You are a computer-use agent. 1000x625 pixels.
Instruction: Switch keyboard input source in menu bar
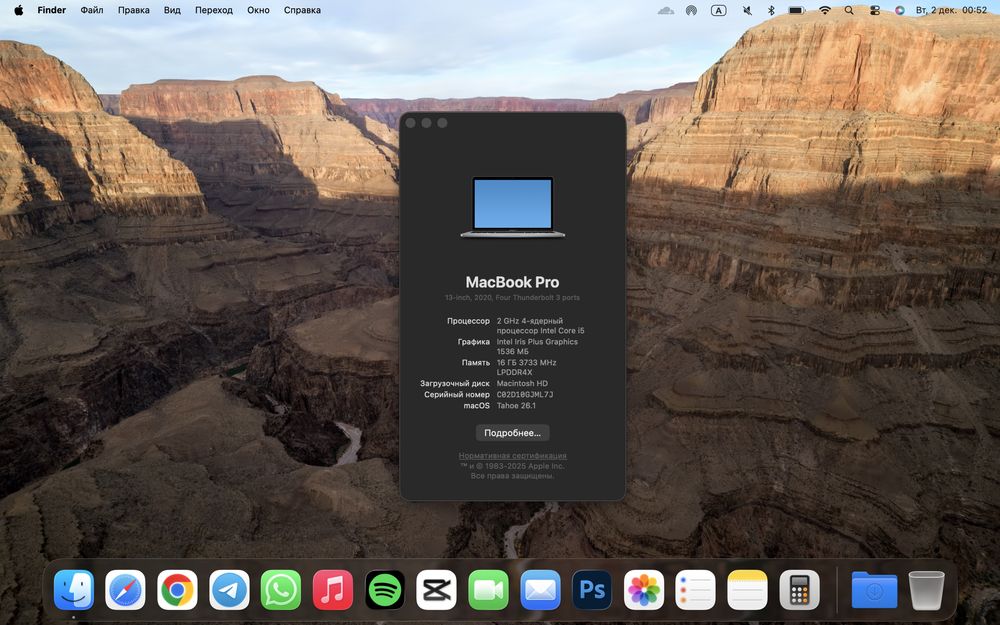(719, 10)
